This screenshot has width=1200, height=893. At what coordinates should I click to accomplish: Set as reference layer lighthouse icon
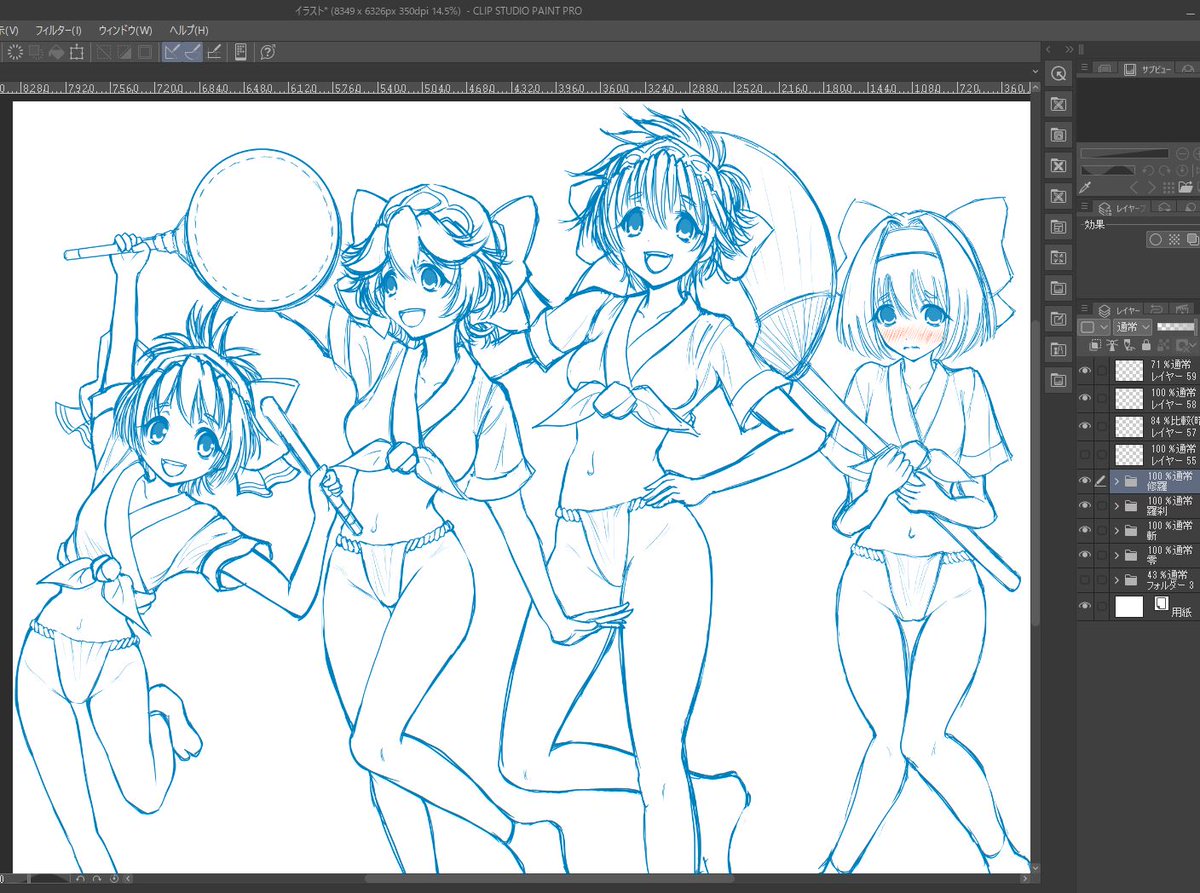click(x=1114, y=345)
